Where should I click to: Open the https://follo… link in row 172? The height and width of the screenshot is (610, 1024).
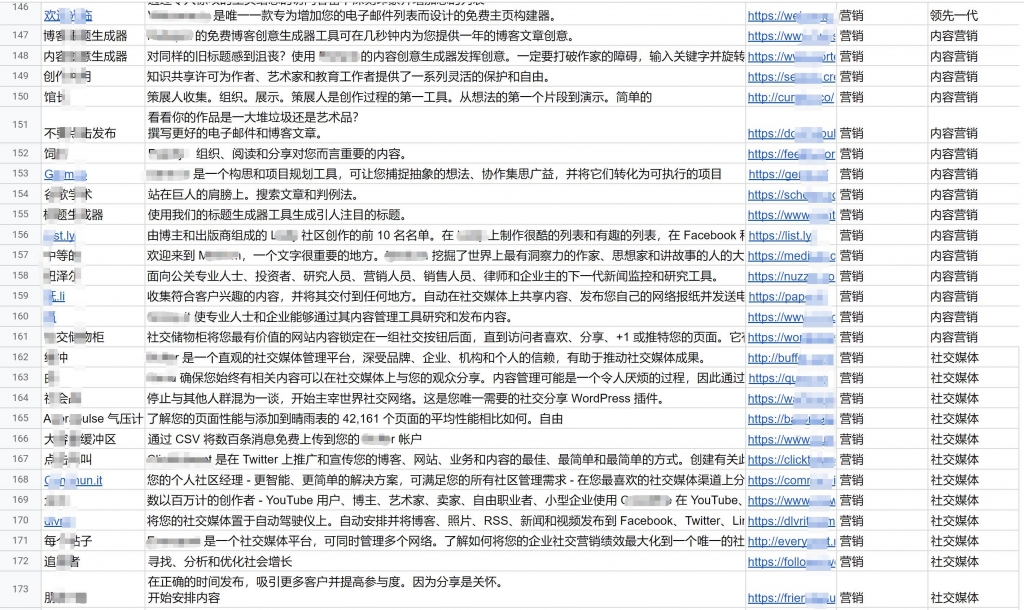(x=791, y=562)
